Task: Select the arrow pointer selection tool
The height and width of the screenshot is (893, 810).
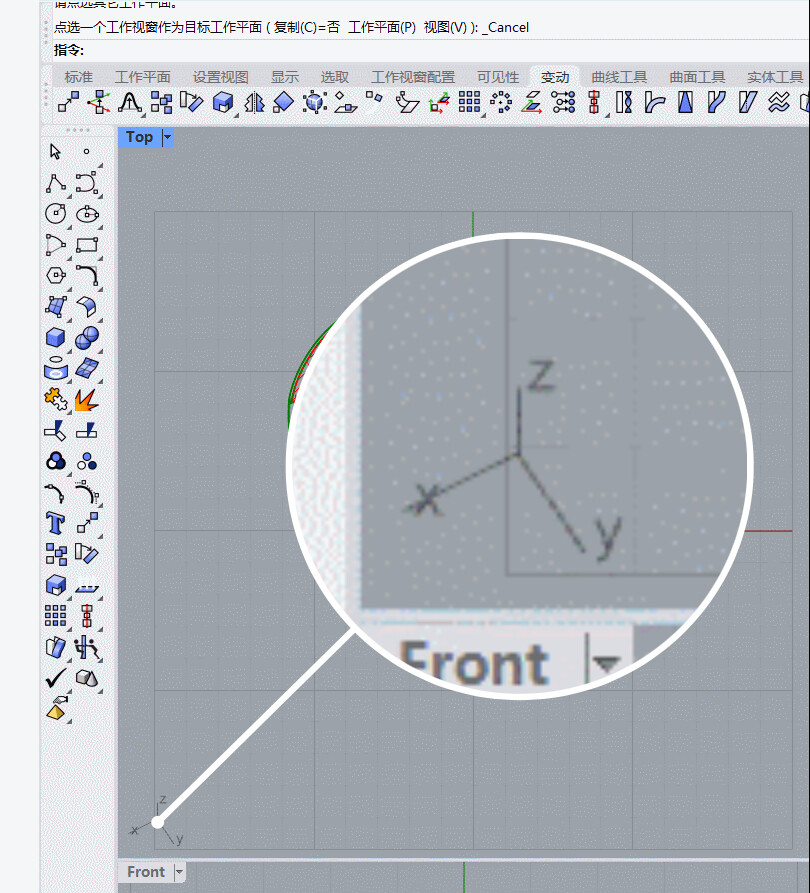Action: (55, 151)
